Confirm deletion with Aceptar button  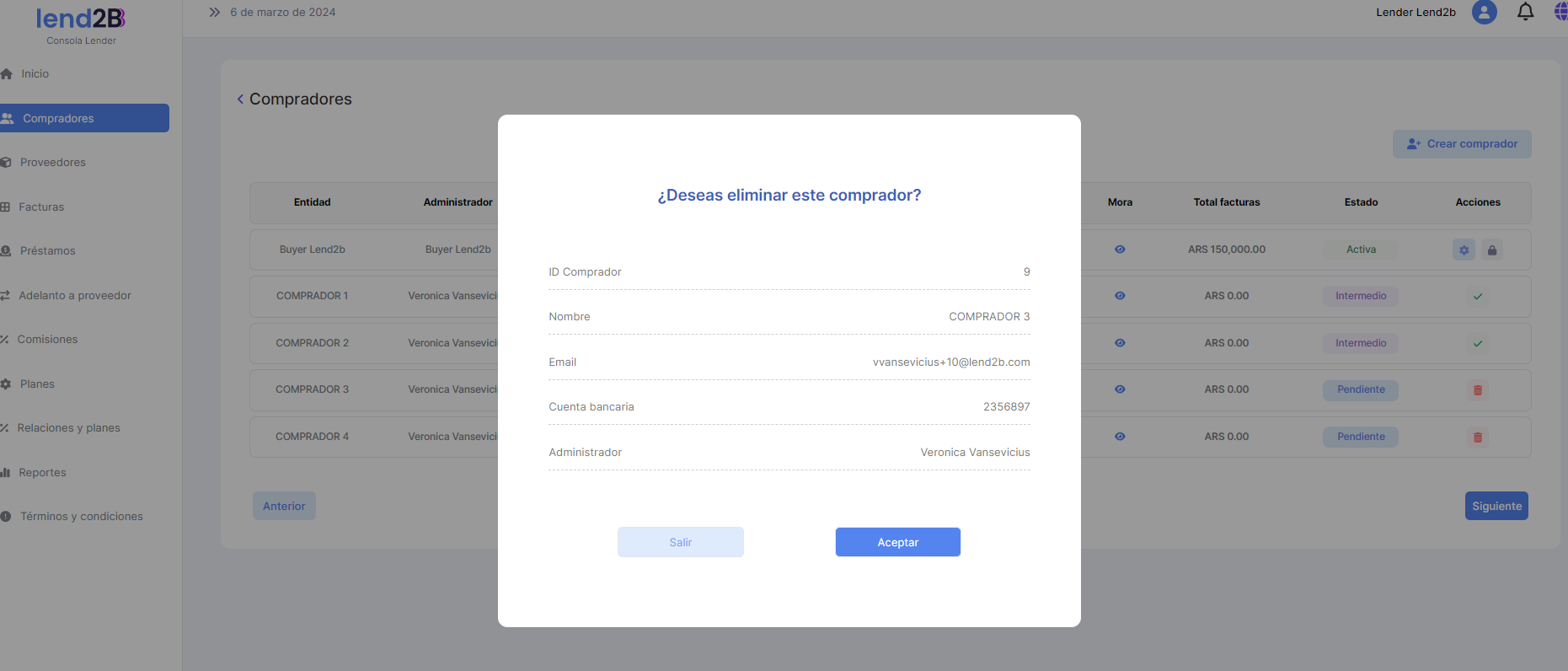coord(897,542)
